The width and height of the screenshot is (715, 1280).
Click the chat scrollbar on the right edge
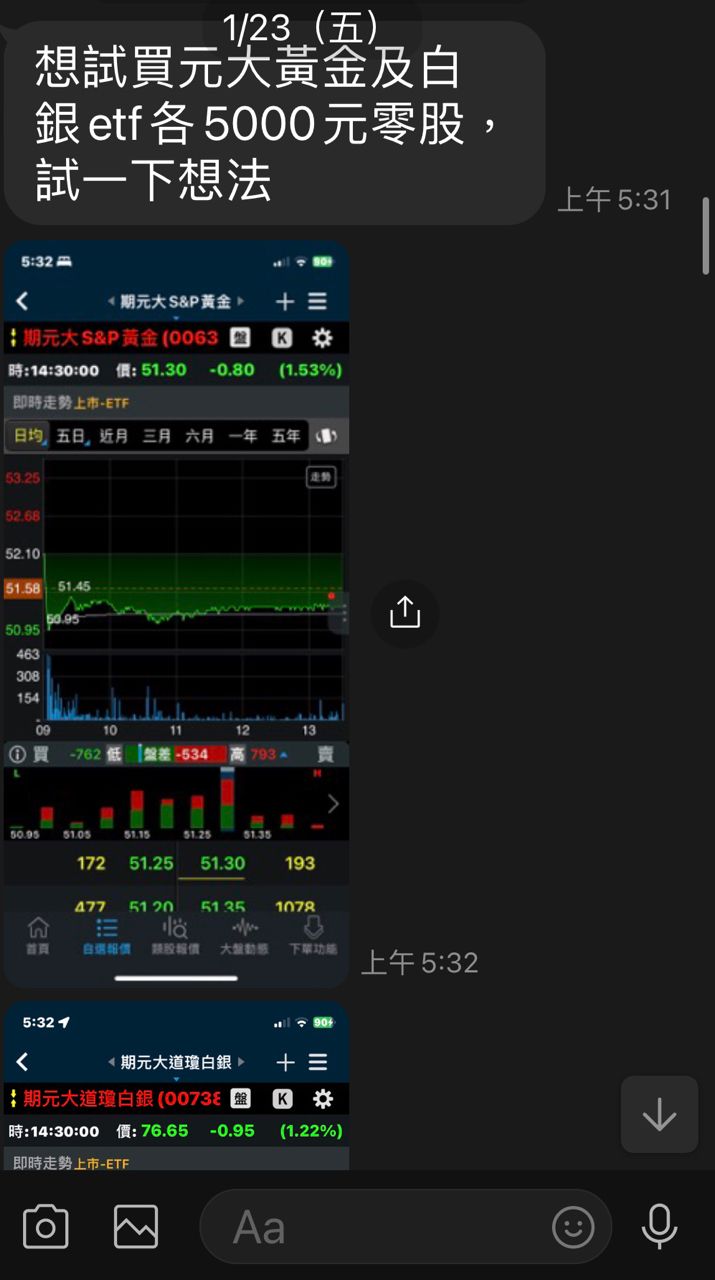706,235
